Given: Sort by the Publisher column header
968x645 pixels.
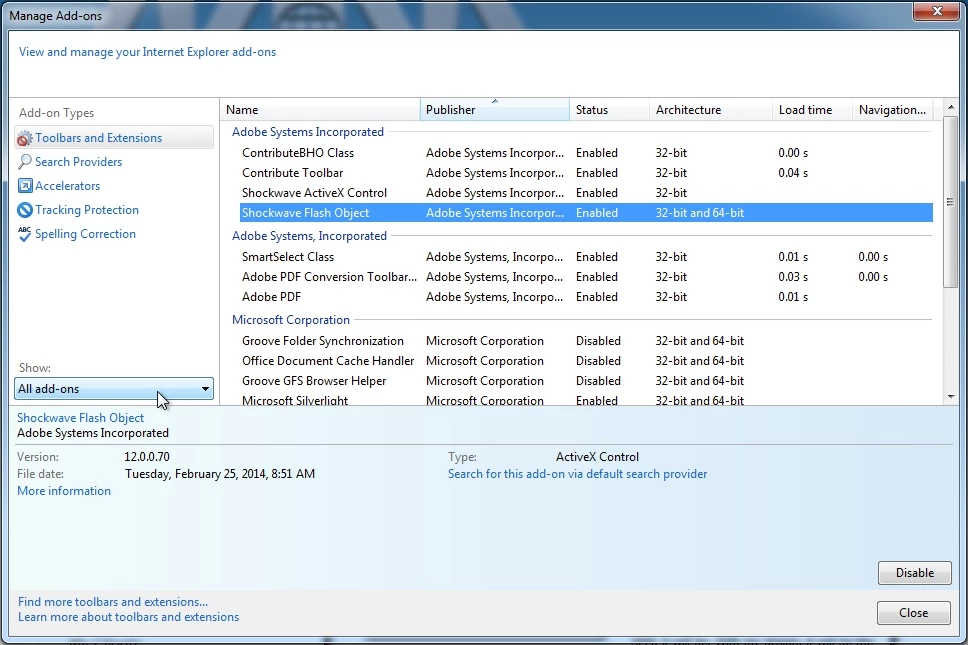Looking at the screenshot, I should [x=494, y=110].
